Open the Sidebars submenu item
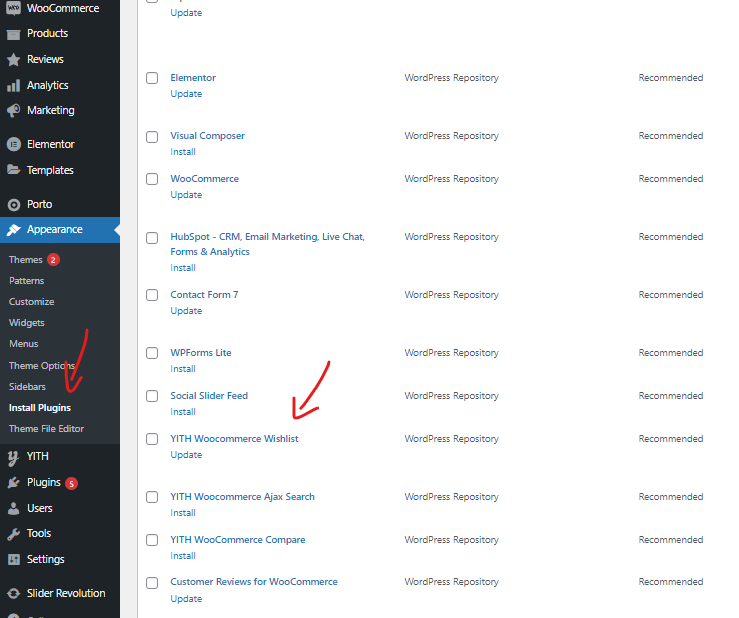Viewport: 739px width, 618px height. click(27, 387)
